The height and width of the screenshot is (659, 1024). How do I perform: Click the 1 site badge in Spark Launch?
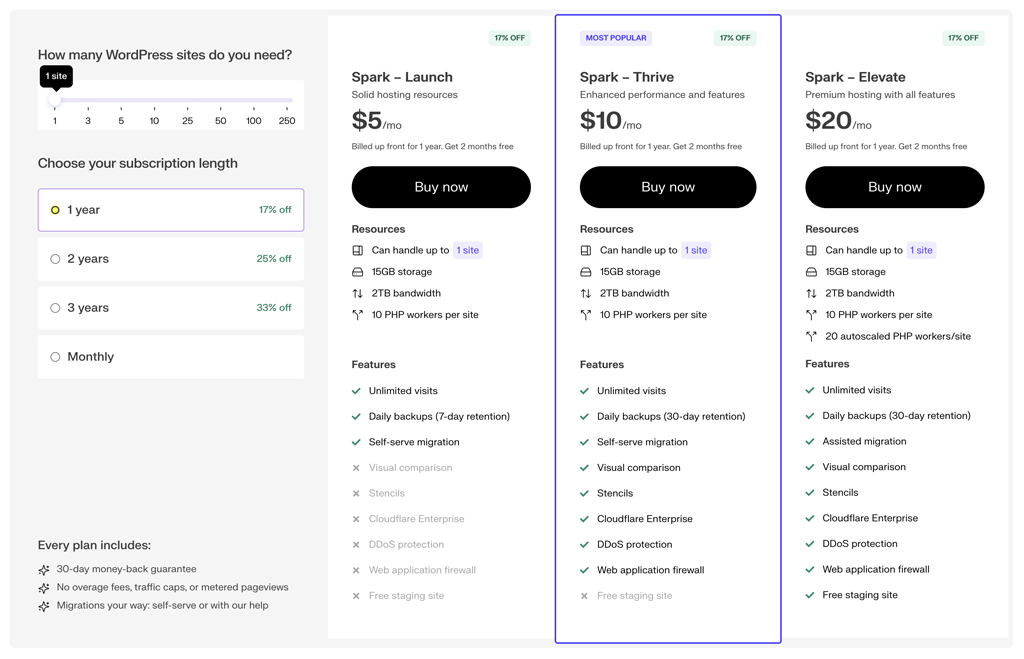pos(468,250)
